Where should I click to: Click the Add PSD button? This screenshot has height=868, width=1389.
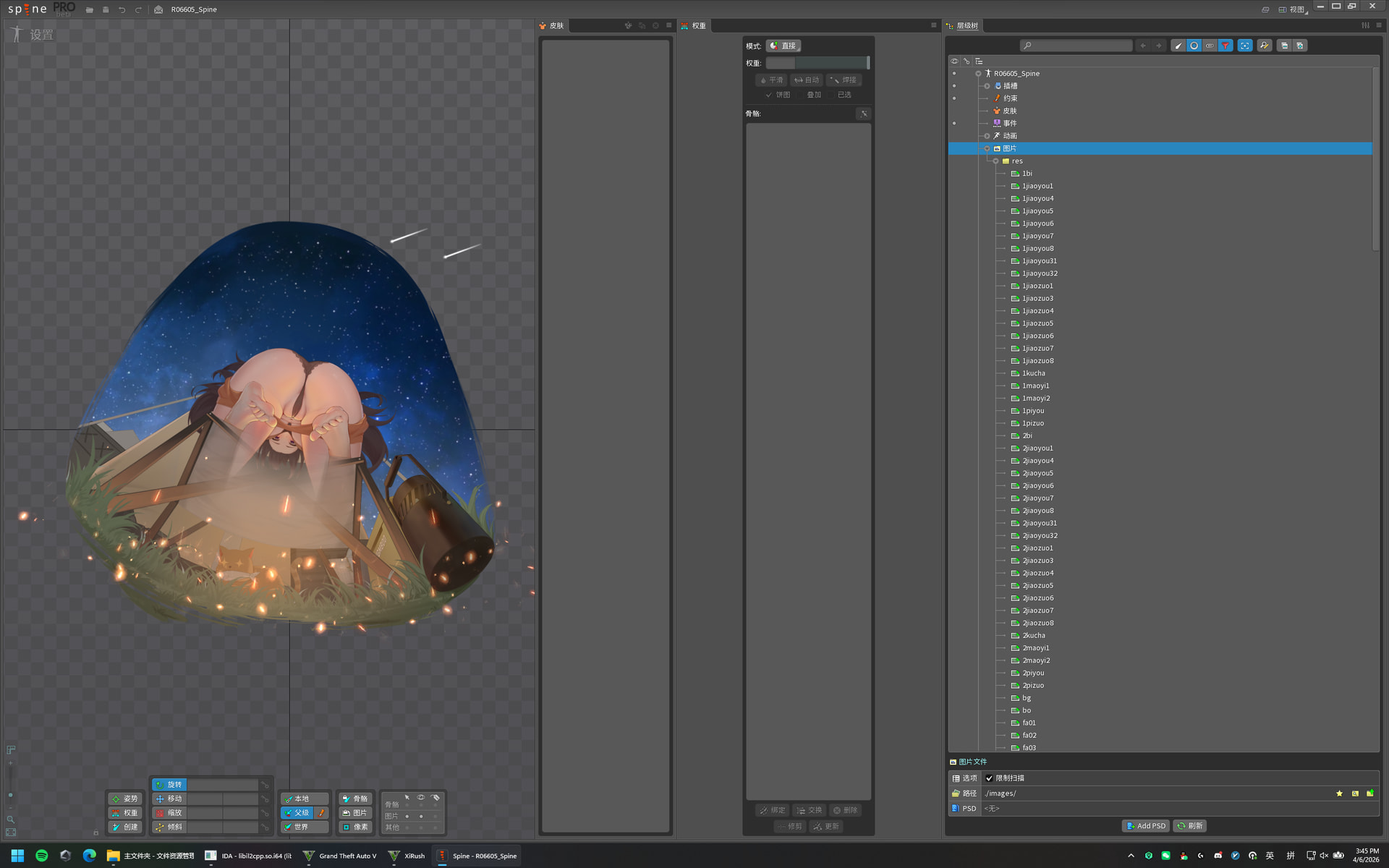coord(1146,826)
